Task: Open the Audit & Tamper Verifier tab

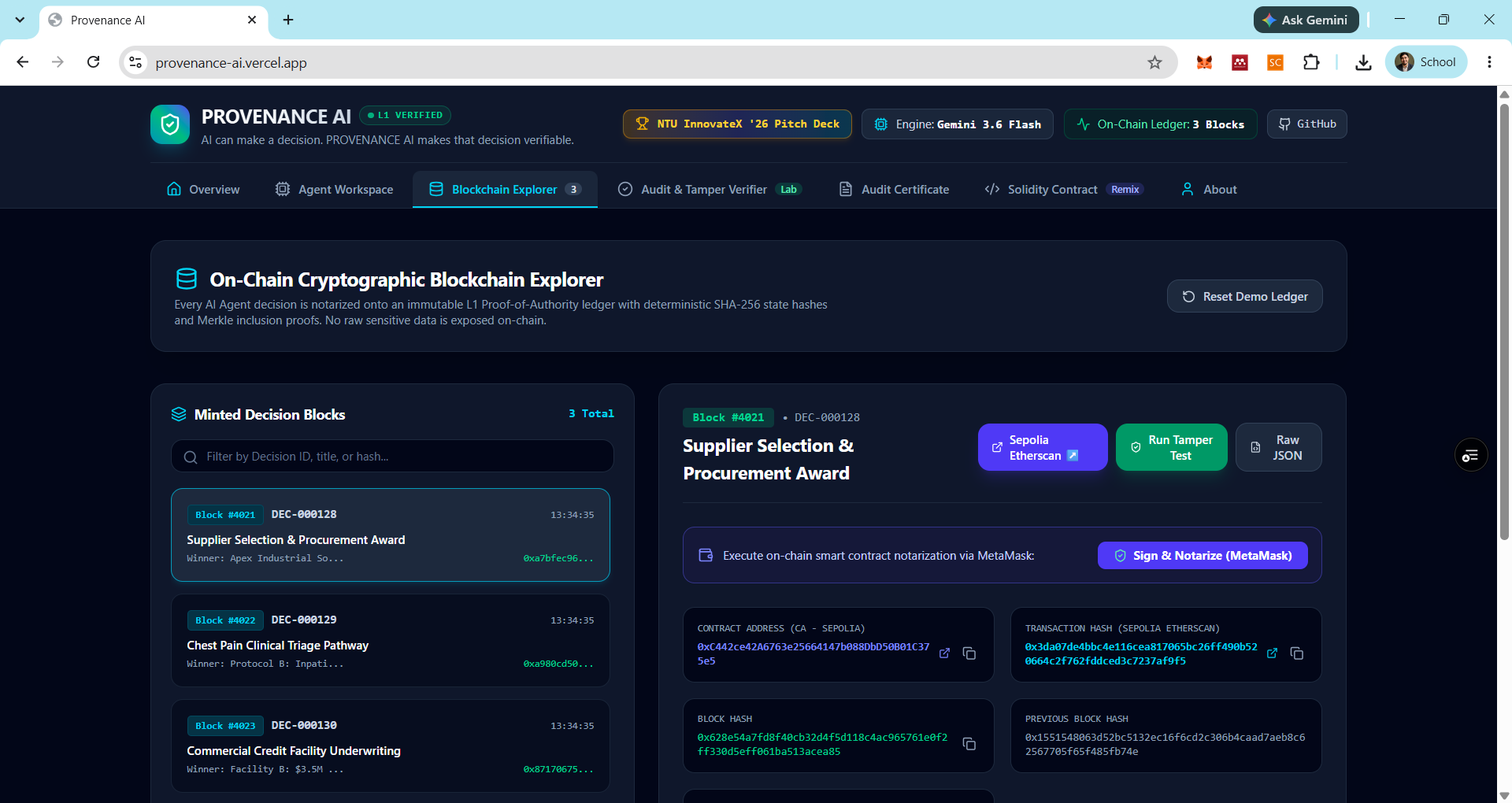Action: click(710, 190)
